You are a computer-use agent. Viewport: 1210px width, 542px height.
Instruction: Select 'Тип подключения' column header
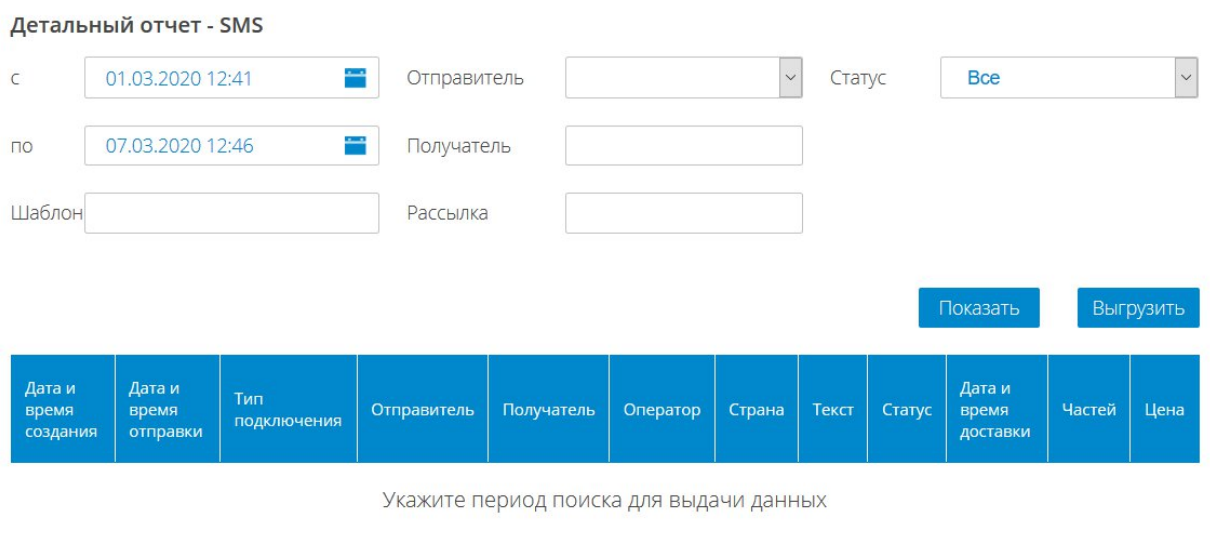coord(288,410)
